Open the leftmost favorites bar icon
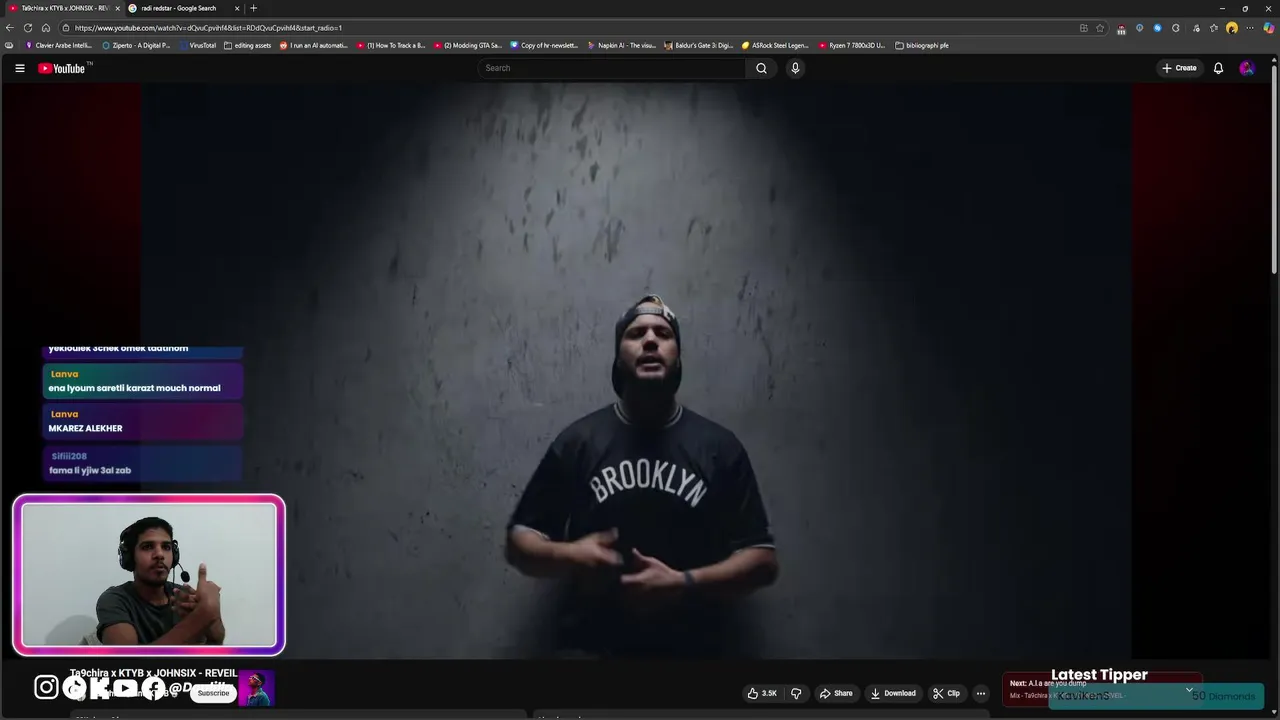 tap(9, 45)
